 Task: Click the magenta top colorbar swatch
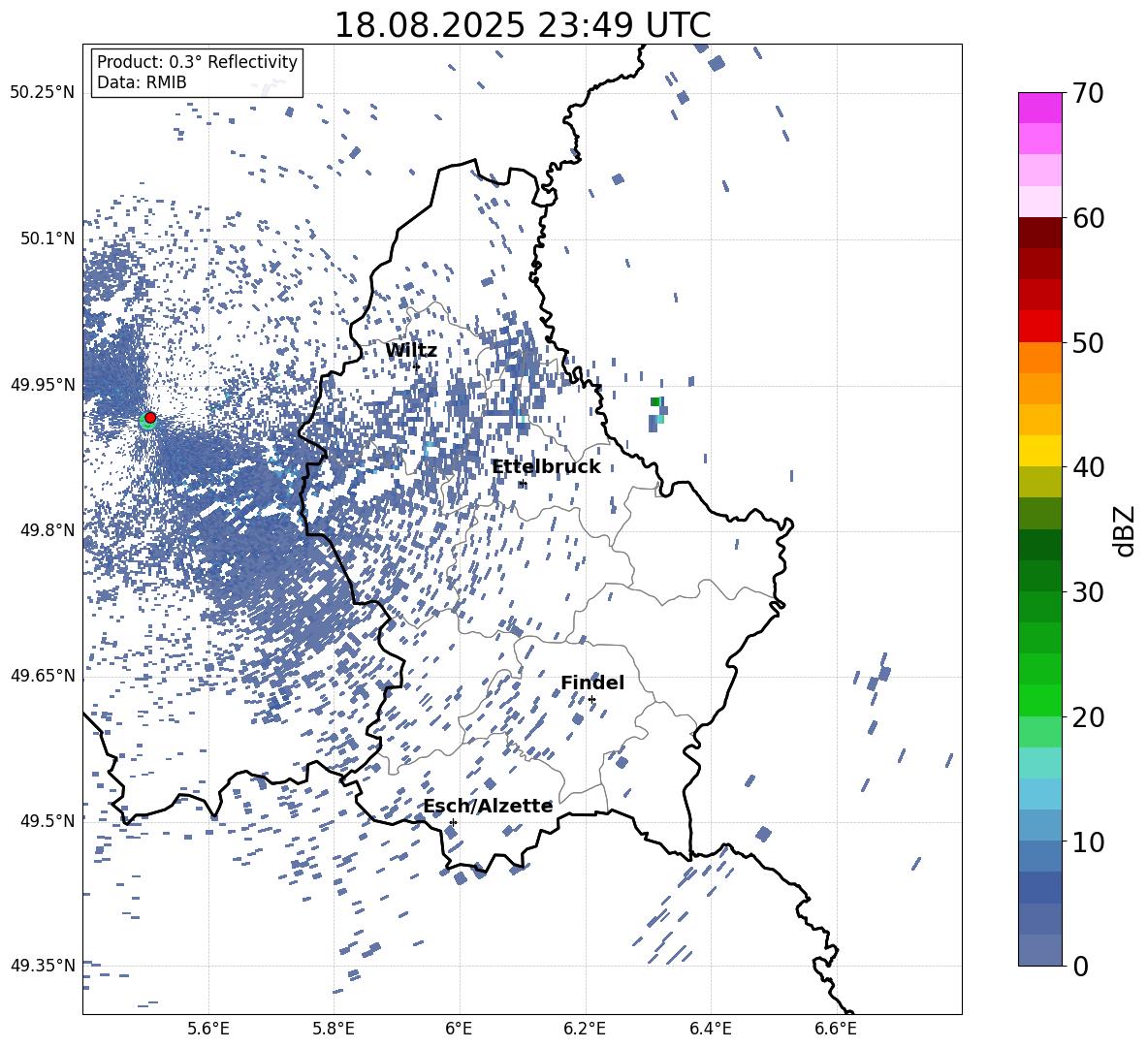tap(1039, 108)
